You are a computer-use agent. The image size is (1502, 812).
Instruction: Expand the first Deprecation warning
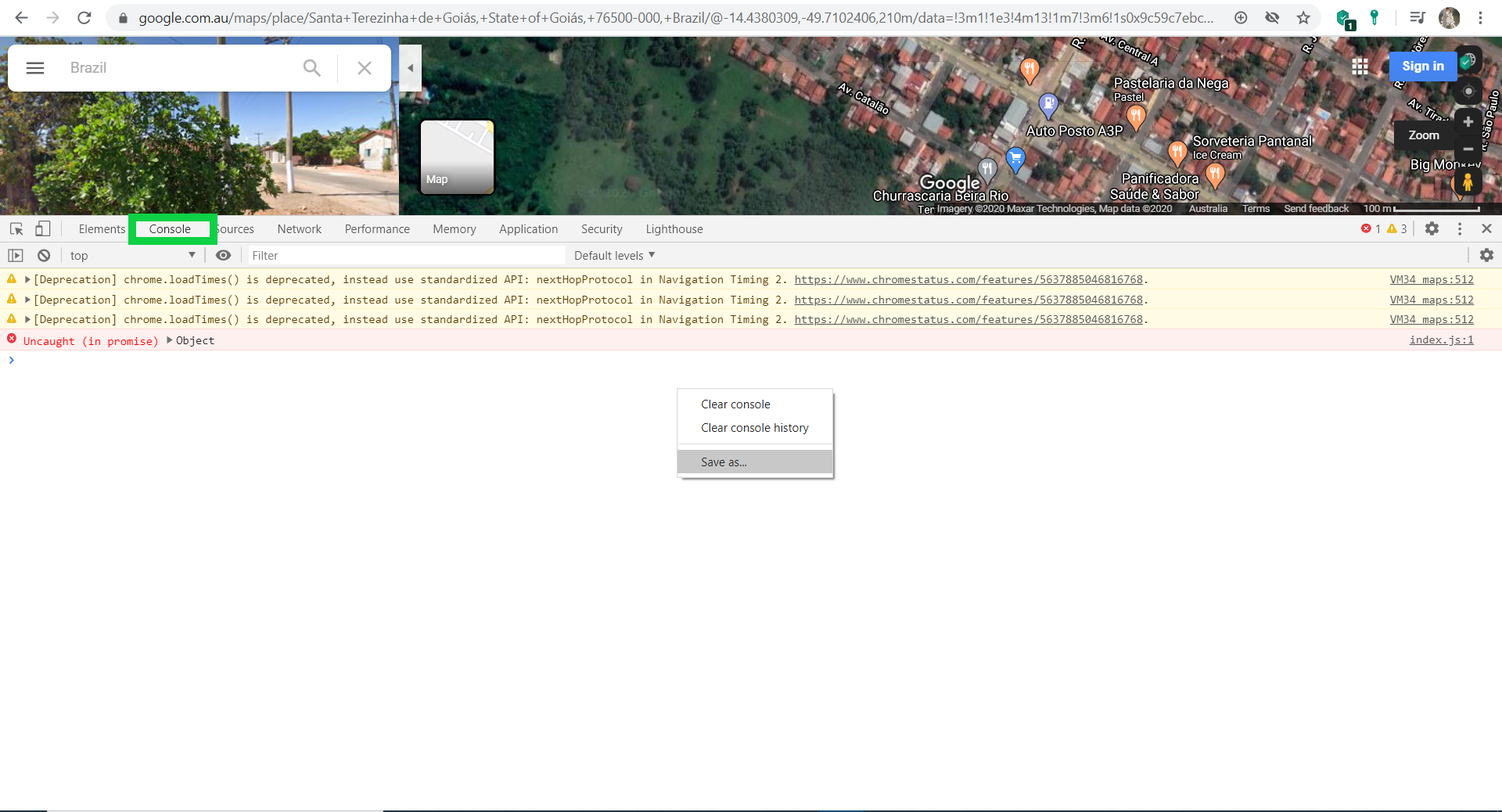coord(27,279)
